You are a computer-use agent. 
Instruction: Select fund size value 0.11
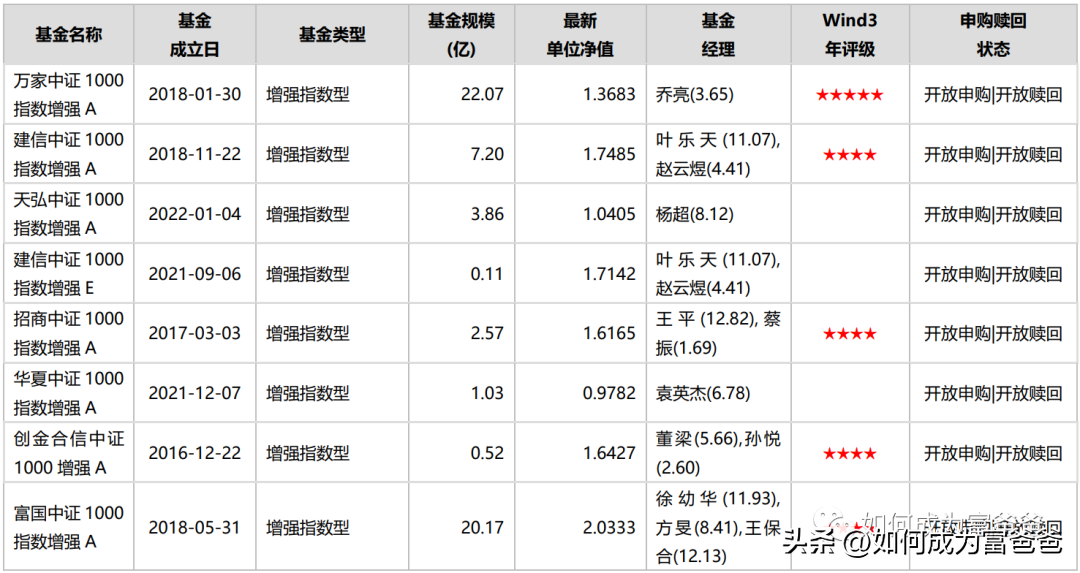click(x=488, y=274)
